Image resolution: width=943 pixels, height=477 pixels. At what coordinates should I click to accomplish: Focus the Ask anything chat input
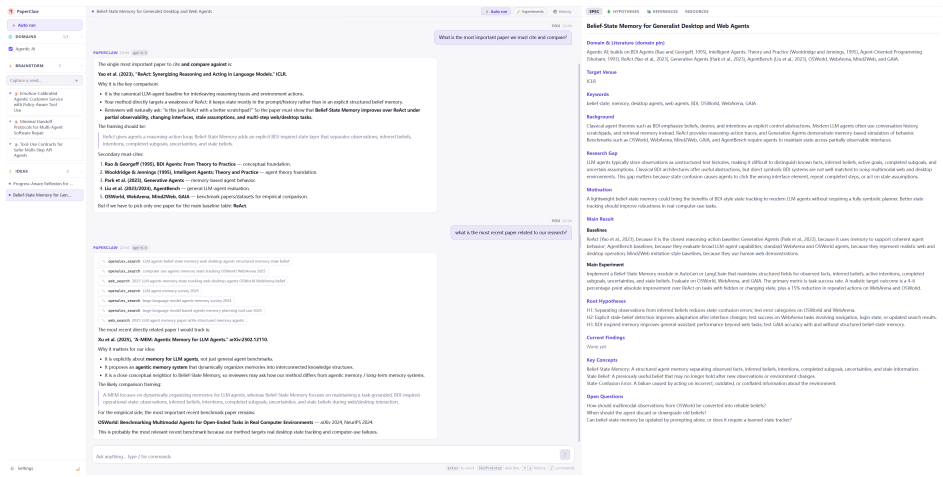[x=325, y=456]
